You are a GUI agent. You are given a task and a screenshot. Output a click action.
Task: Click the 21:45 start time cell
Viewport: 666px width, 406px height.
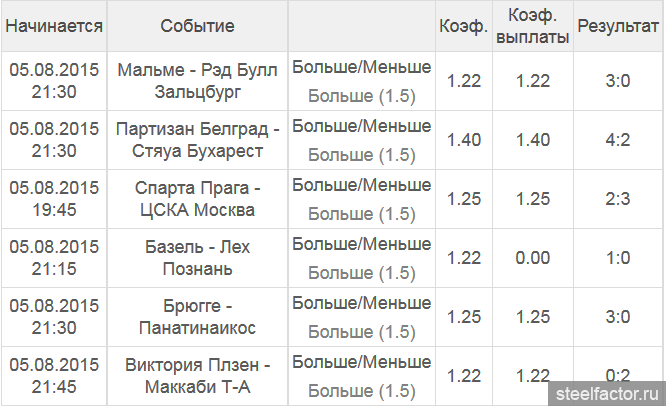[x=54, y=386]
